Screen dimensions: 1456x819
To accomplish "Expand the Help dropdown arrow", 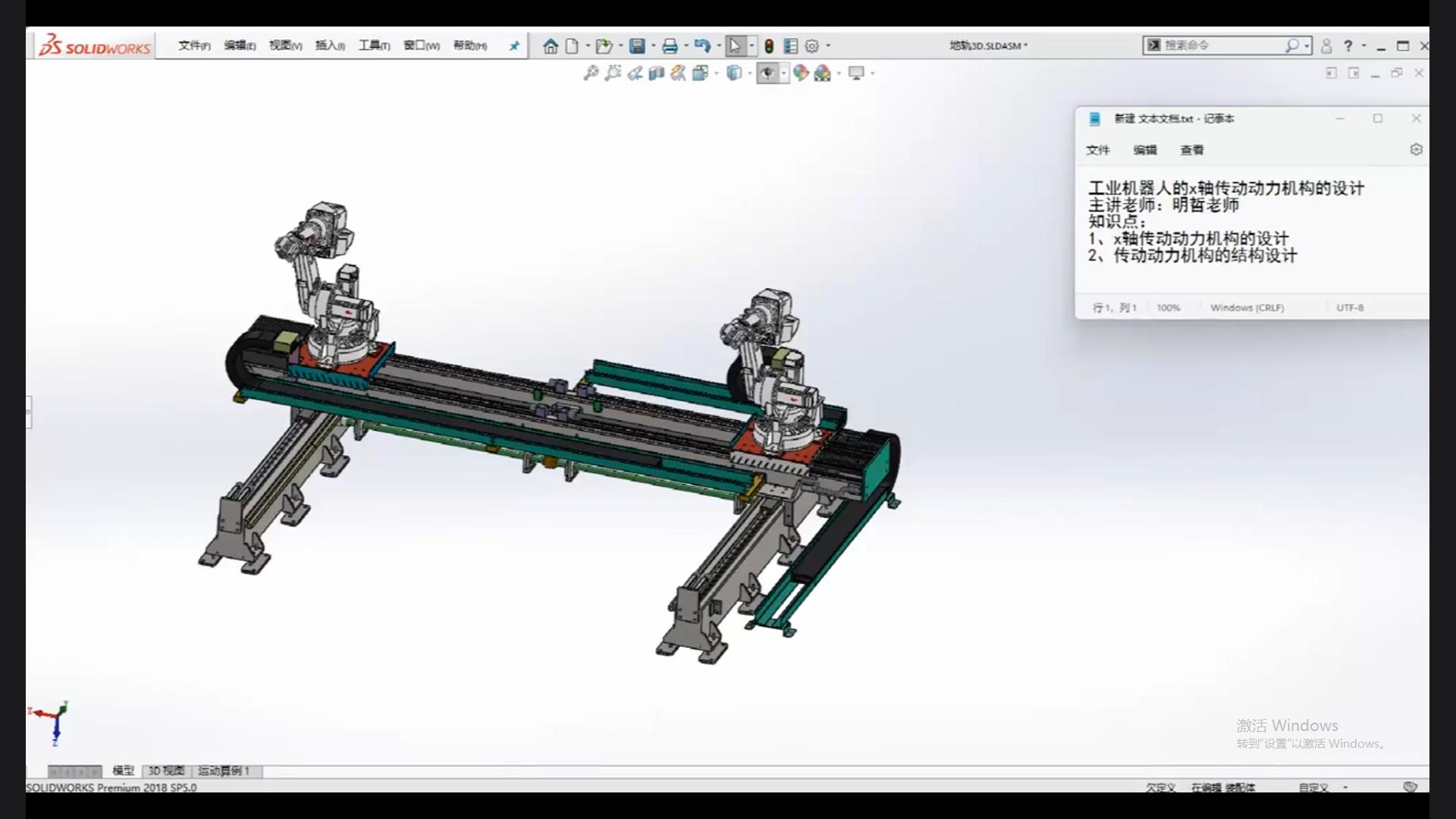I will click(x=1364, y=46).
